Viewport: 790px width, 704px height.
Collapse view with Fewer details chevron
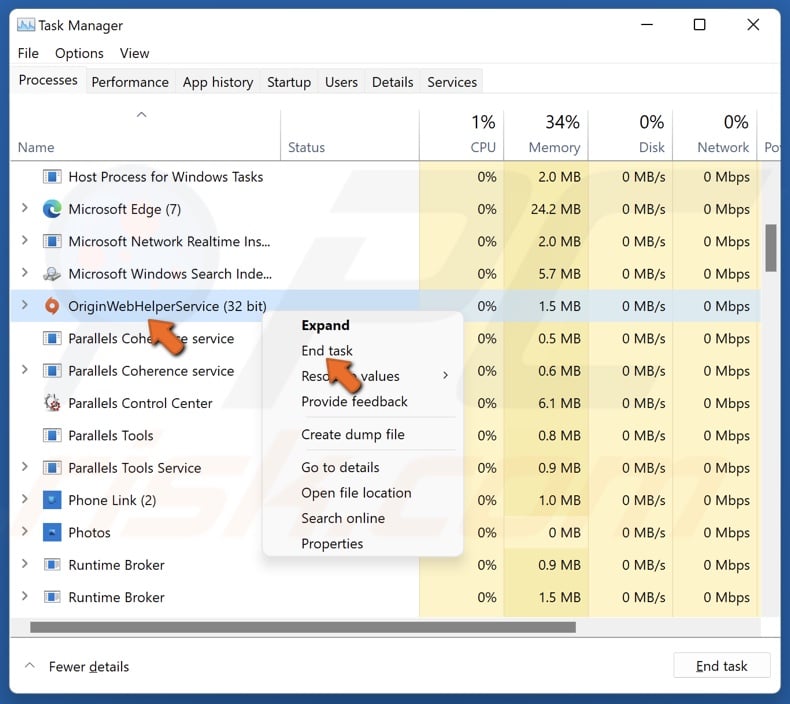pos(30,666)
